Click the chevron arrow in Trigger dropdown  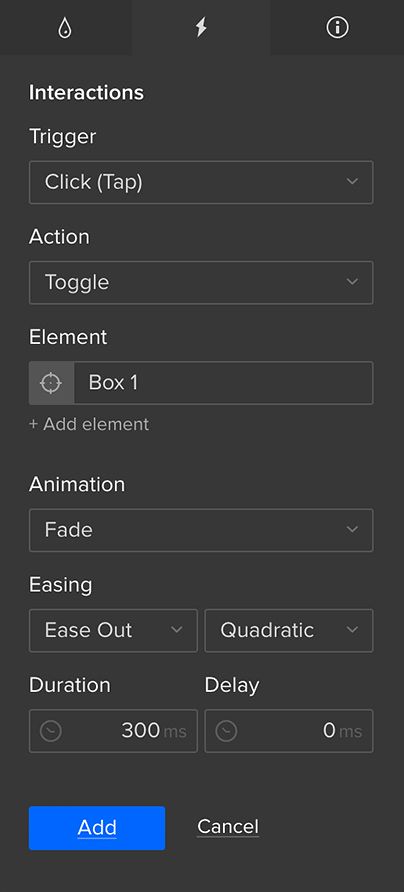352,181
